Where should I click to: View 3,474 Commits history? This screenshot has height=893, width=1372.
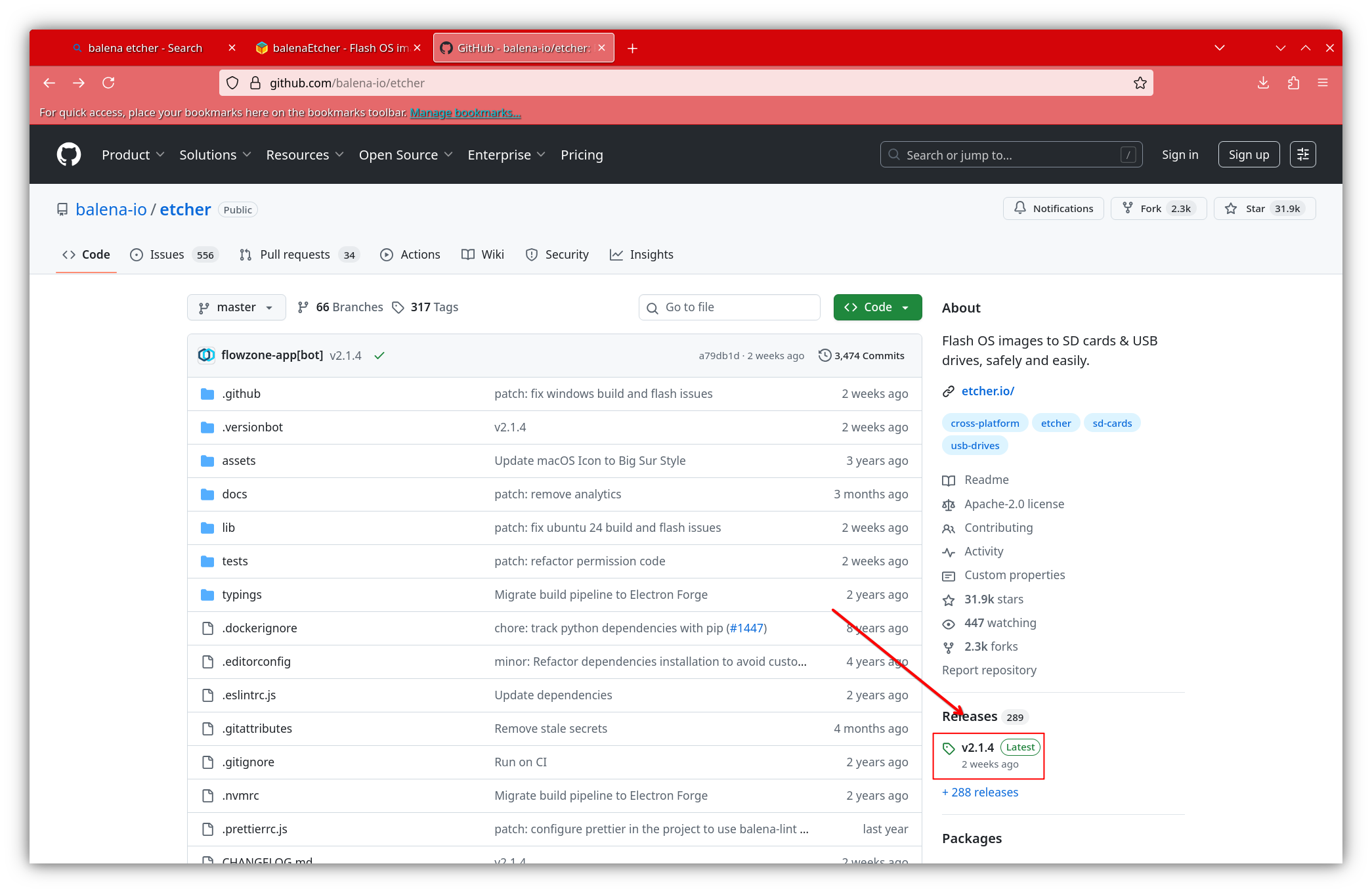pyautogui.click(x=861, y=355)
